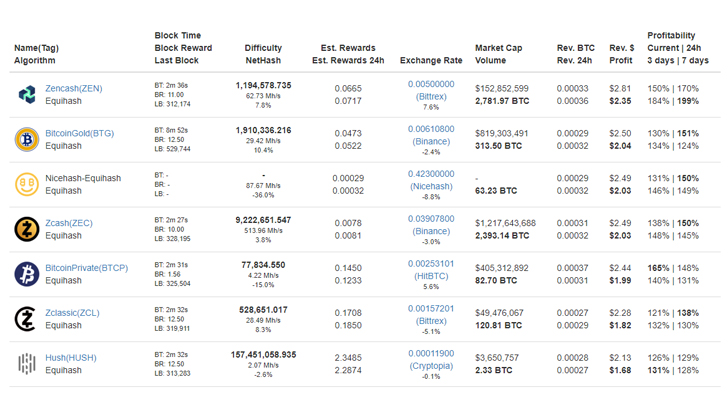The width and height of the screenshot is (728, 410).
Task: Click the Nicehash smiley face icon
Action: (27, 184)
